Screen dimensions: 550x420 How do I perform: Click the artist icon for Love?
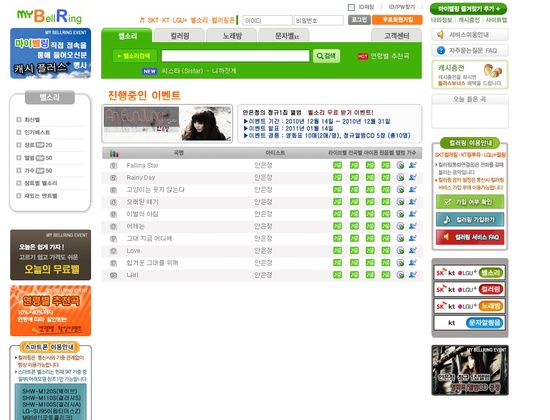click(x=412, y=251)
